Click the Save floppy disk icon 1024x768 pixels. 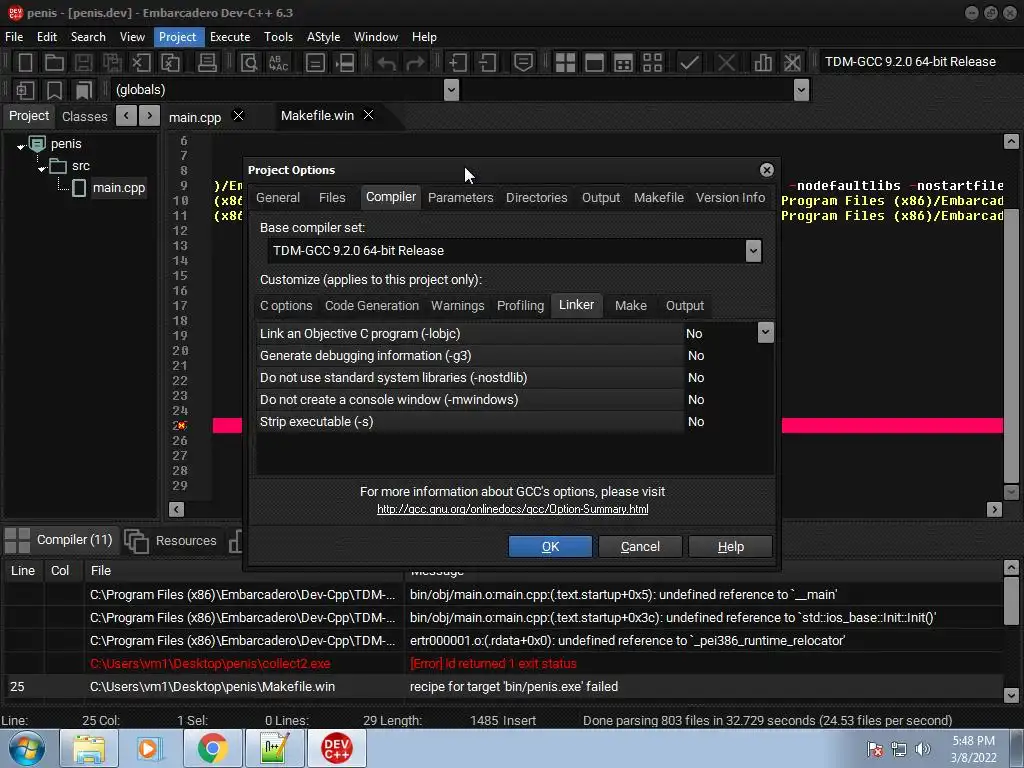click(x=83, y=63)
